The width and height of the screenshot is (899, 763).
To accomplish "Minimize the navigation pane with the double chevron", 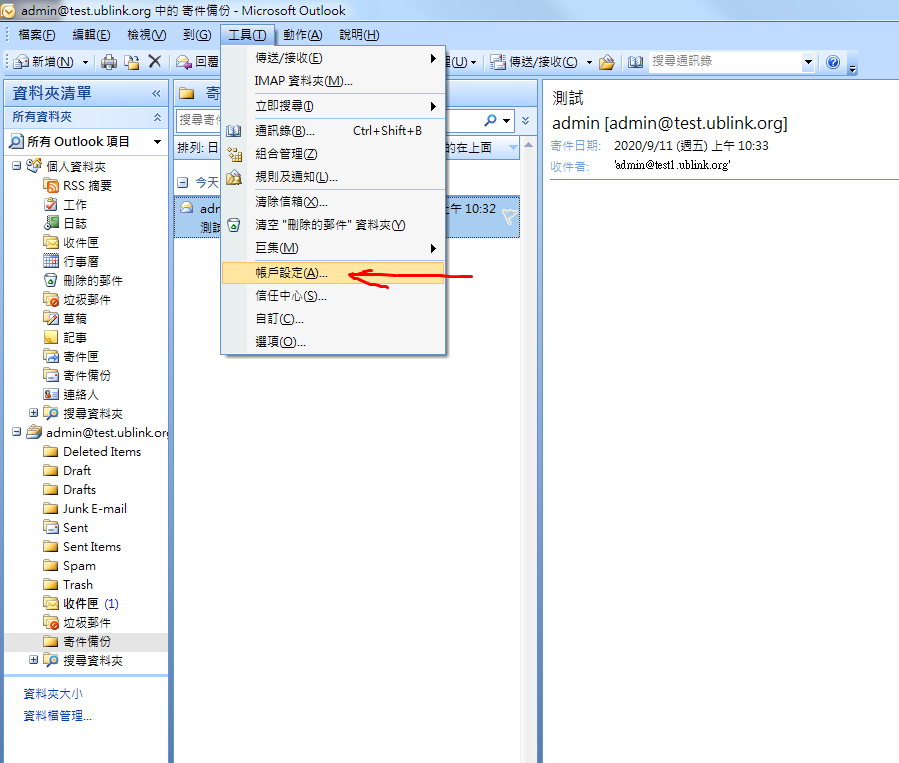I will (156, 93).
